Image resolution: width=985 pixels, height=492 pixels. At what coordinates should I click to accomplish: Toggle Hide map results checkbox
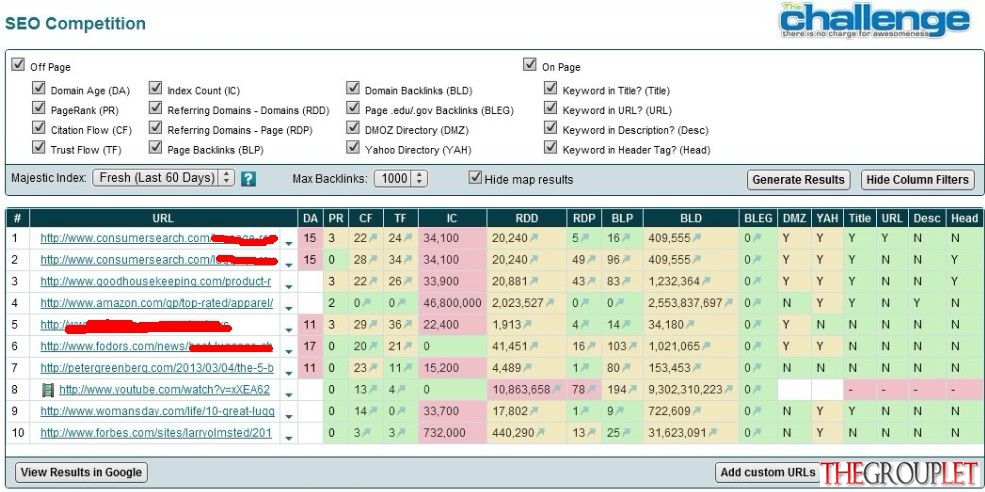pos(476,177)
